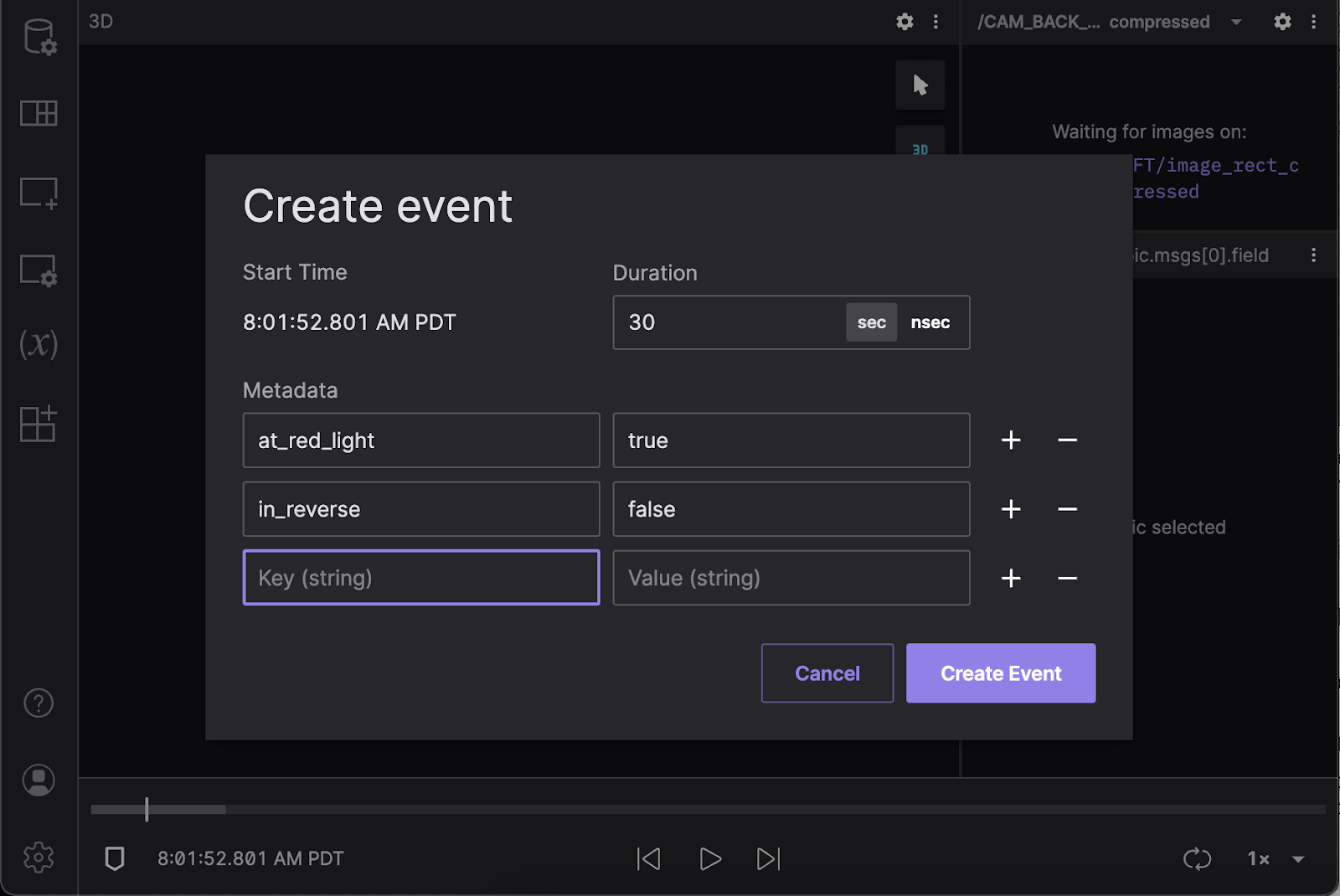Switch duration units to nsec
Image resolution: width=1340 pixels, height=896 pixels.
click(x=930, y=322)
